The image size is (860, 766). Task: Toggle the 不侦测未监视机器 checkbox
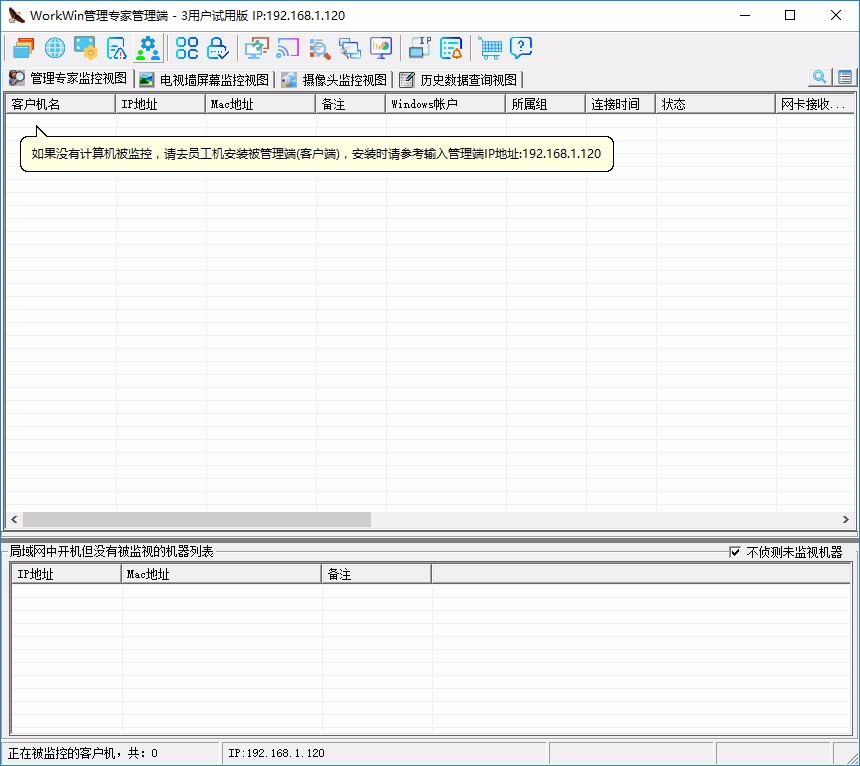click(x=736, y=552)
